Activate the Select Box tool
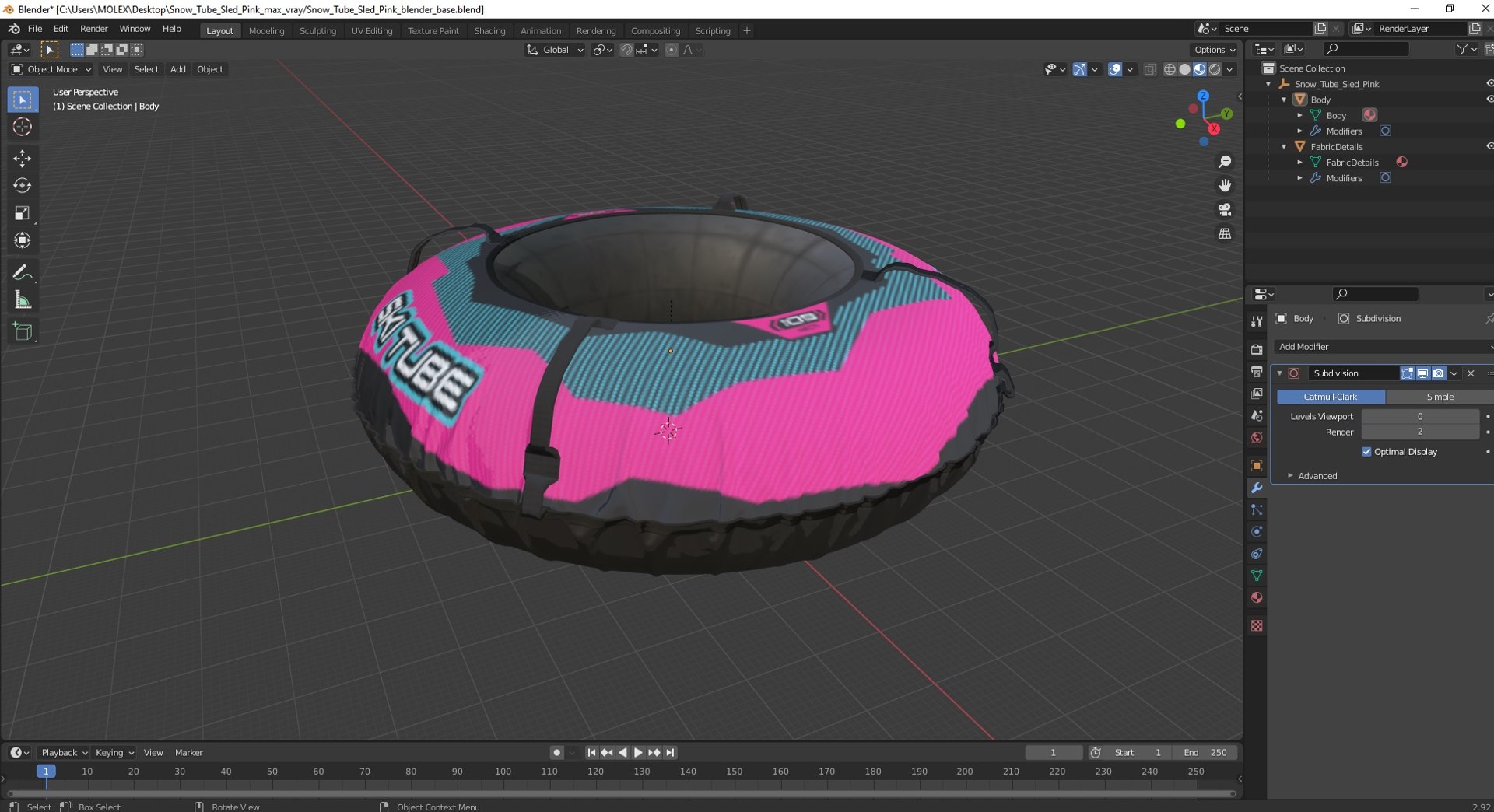Viewport: 1494px width, 812px height. (23, 100)
